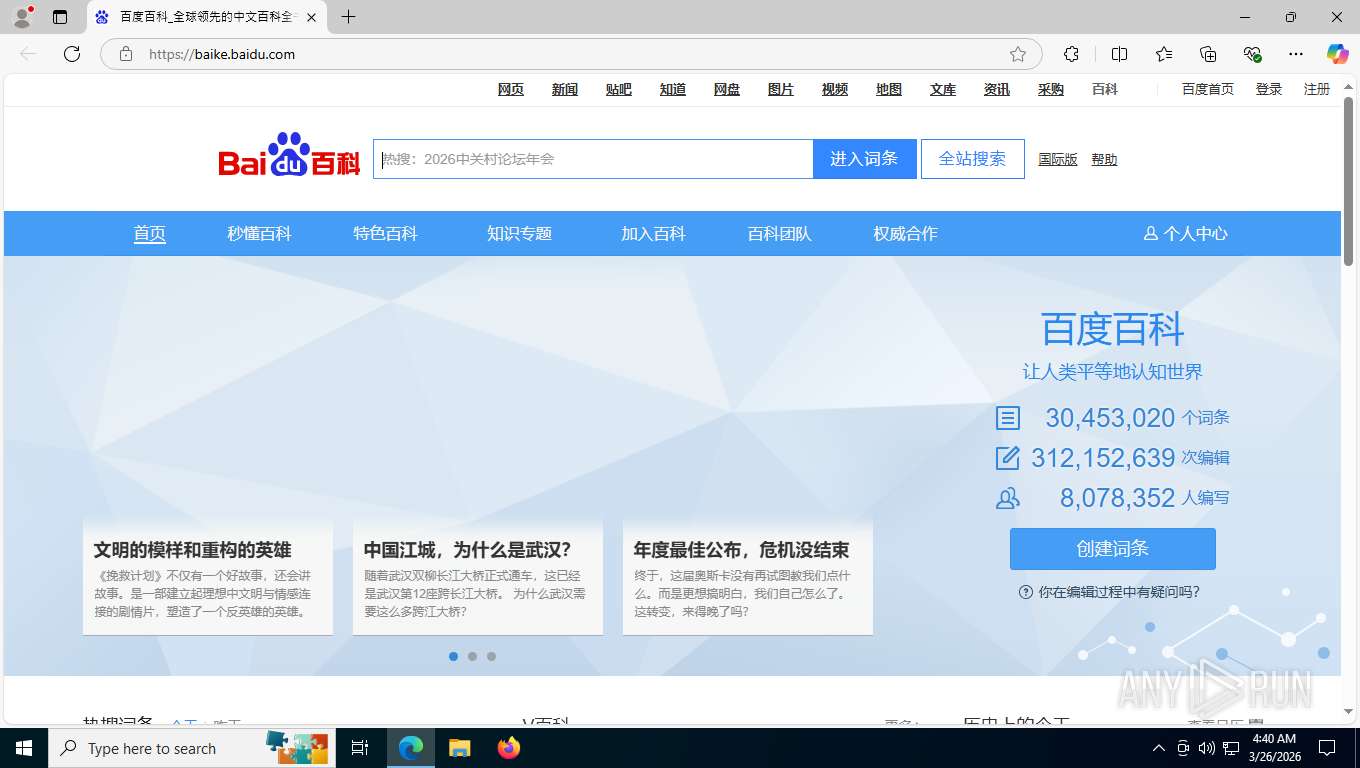Open 视频 from the top navigation
1360x768 pixels.
(x=835, y=89)
